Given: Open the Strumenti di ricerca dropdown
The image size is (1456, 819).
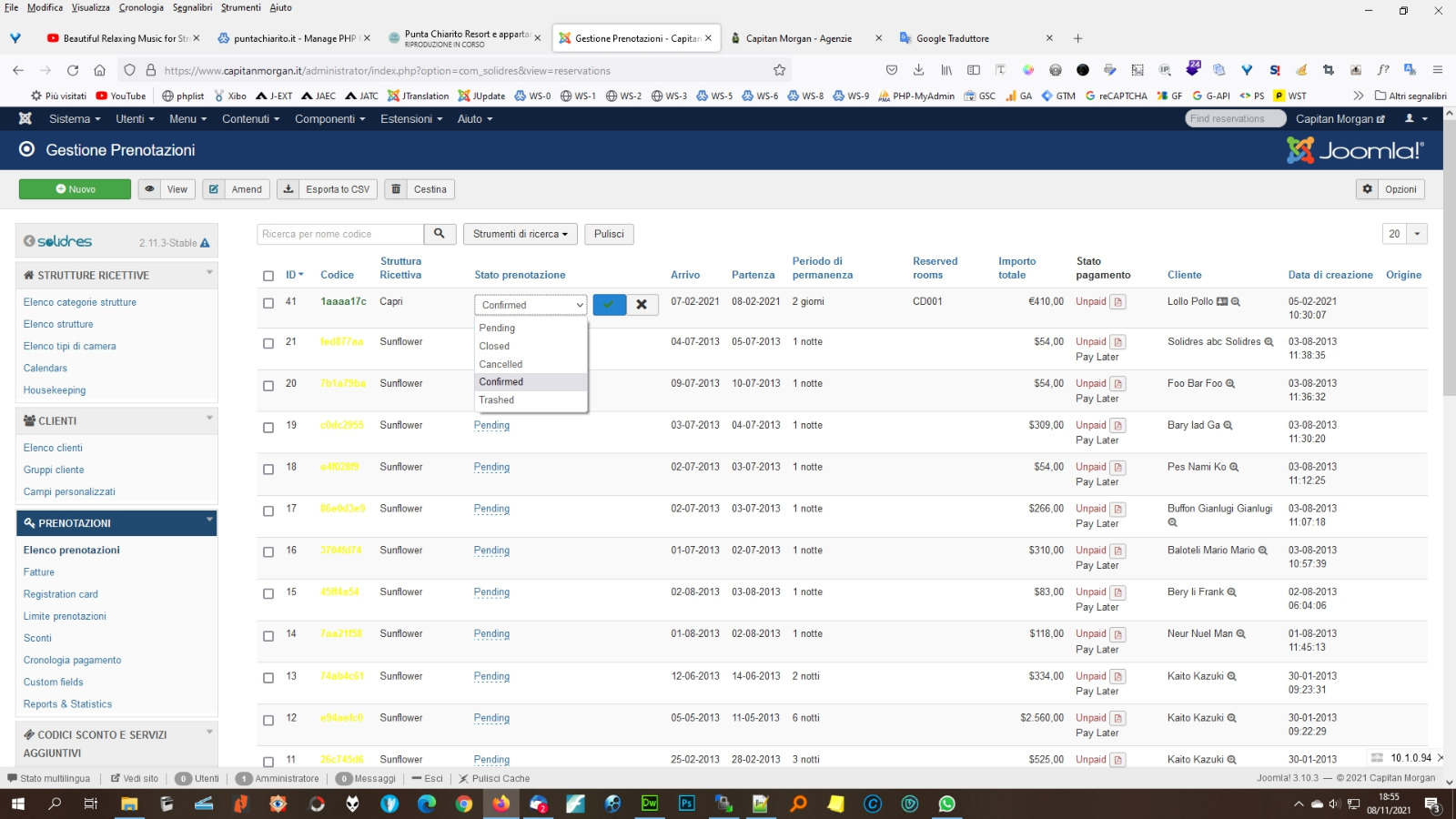Looking at the screenshot, I should click(x=520, y=234).
